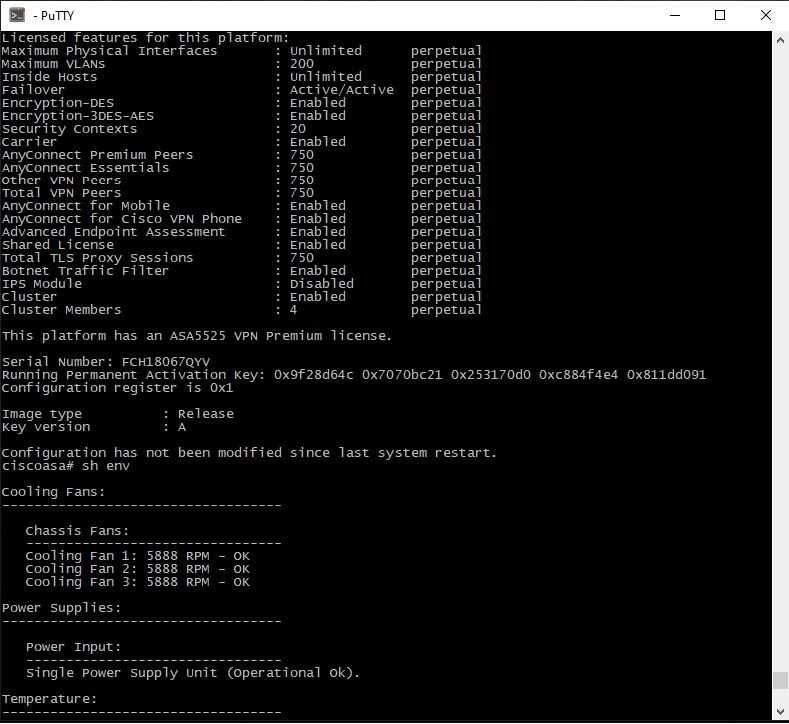
Task: Click 'Power Supplies:' heading
Action: pos(61,608)
